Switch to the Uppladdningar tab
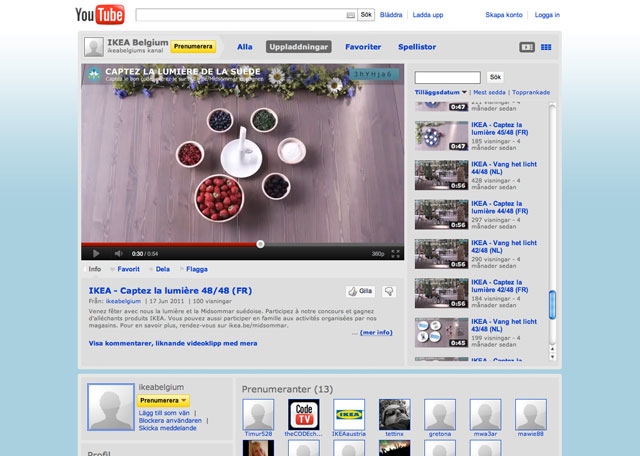 point(299,47)
